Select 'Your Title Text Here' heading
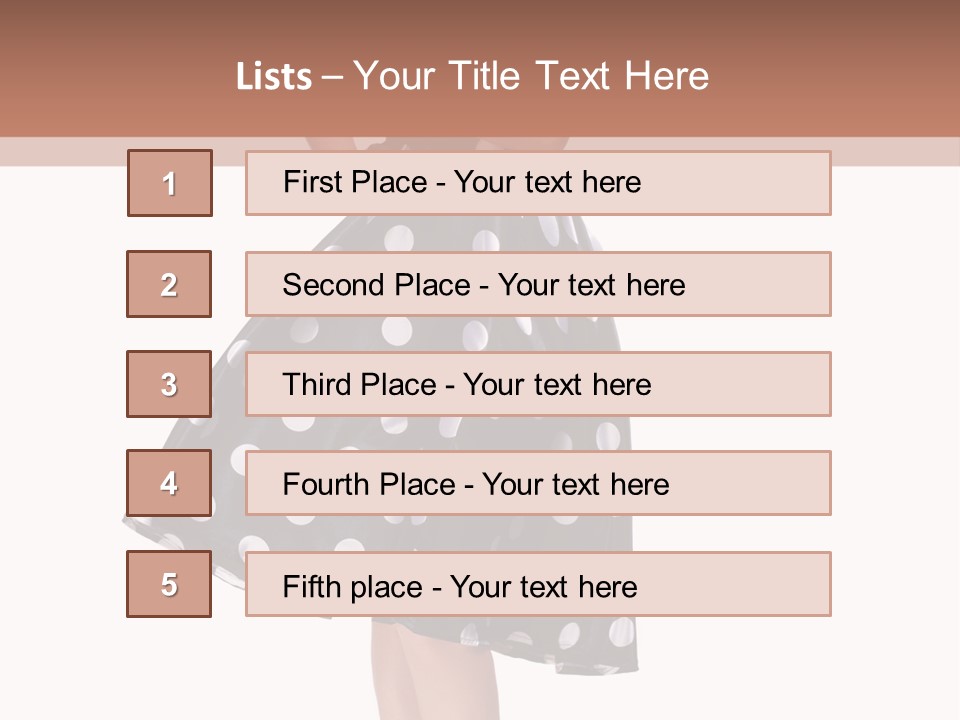The width and height of the screenshot is (960, 720). tap(531, 76)
